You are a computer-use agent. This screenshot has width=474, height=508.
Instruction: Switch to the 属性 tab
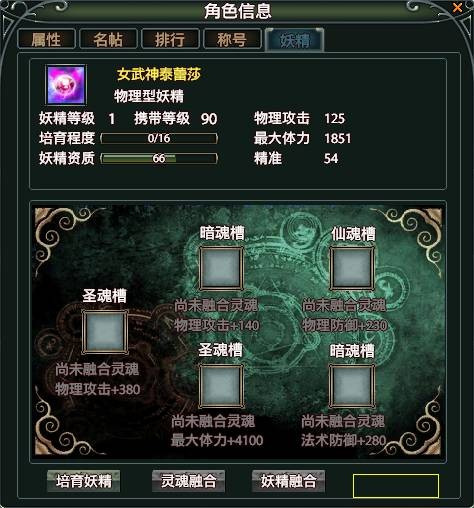pyautogui.click(x=46, y=39)
